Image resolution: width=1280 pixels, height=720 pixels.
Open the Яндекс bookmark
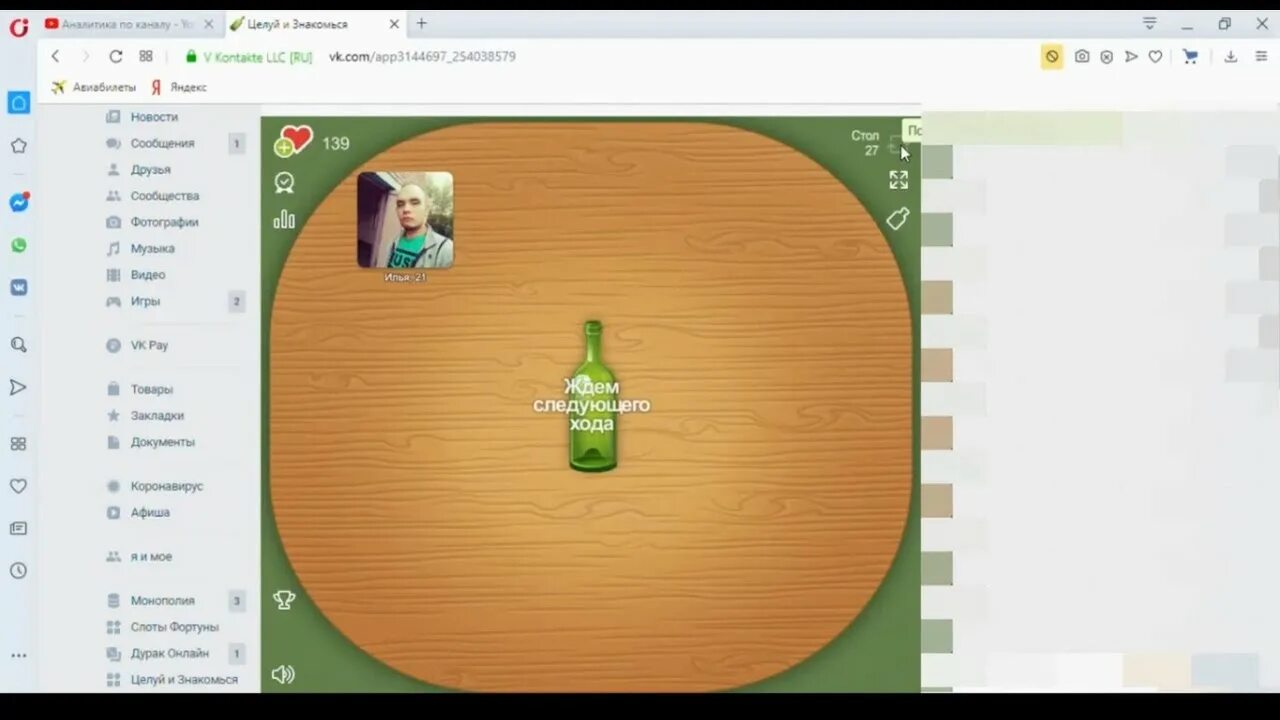coord(179,87)
